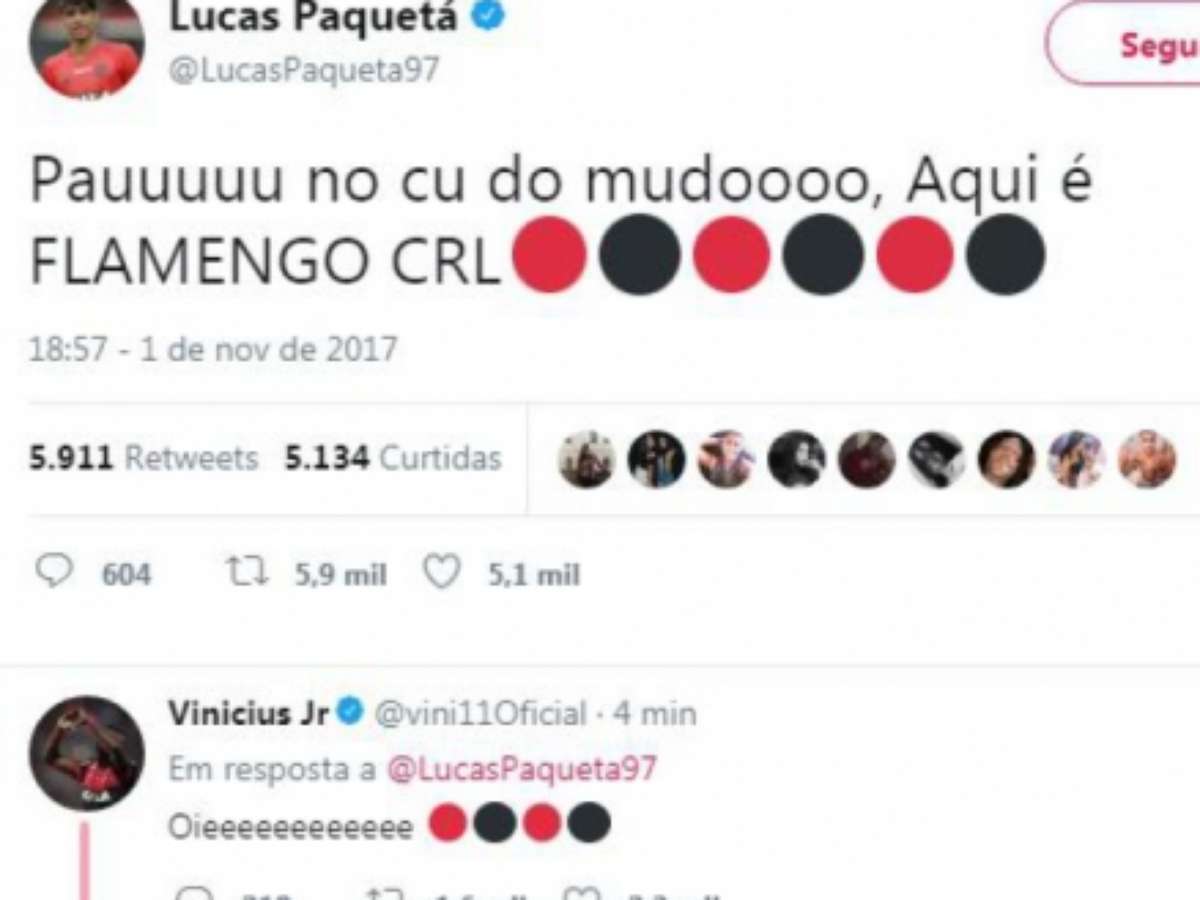Open Vinicius Jr's profile avatar
This screenshot has height=900, width=1200.
[86, 753]
